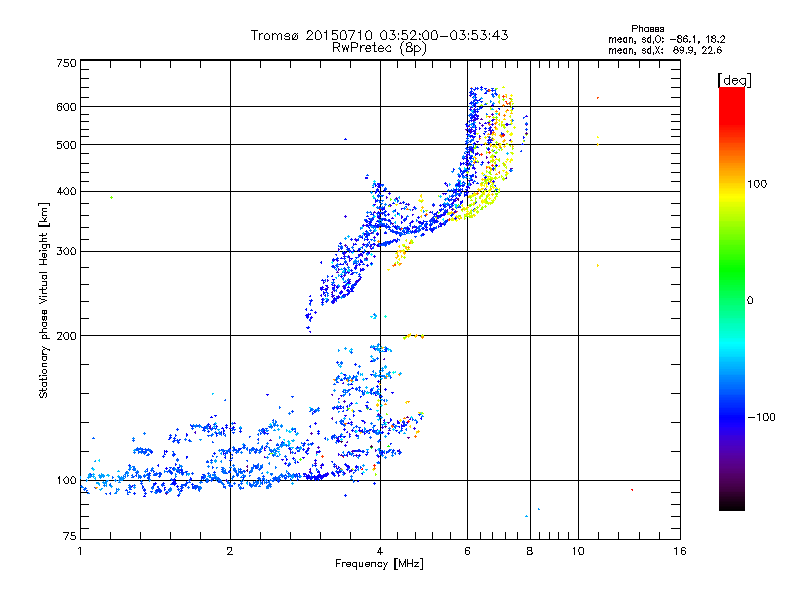Click the colorbar tick label '-100'
800x600 pixels.
(761, 417)
